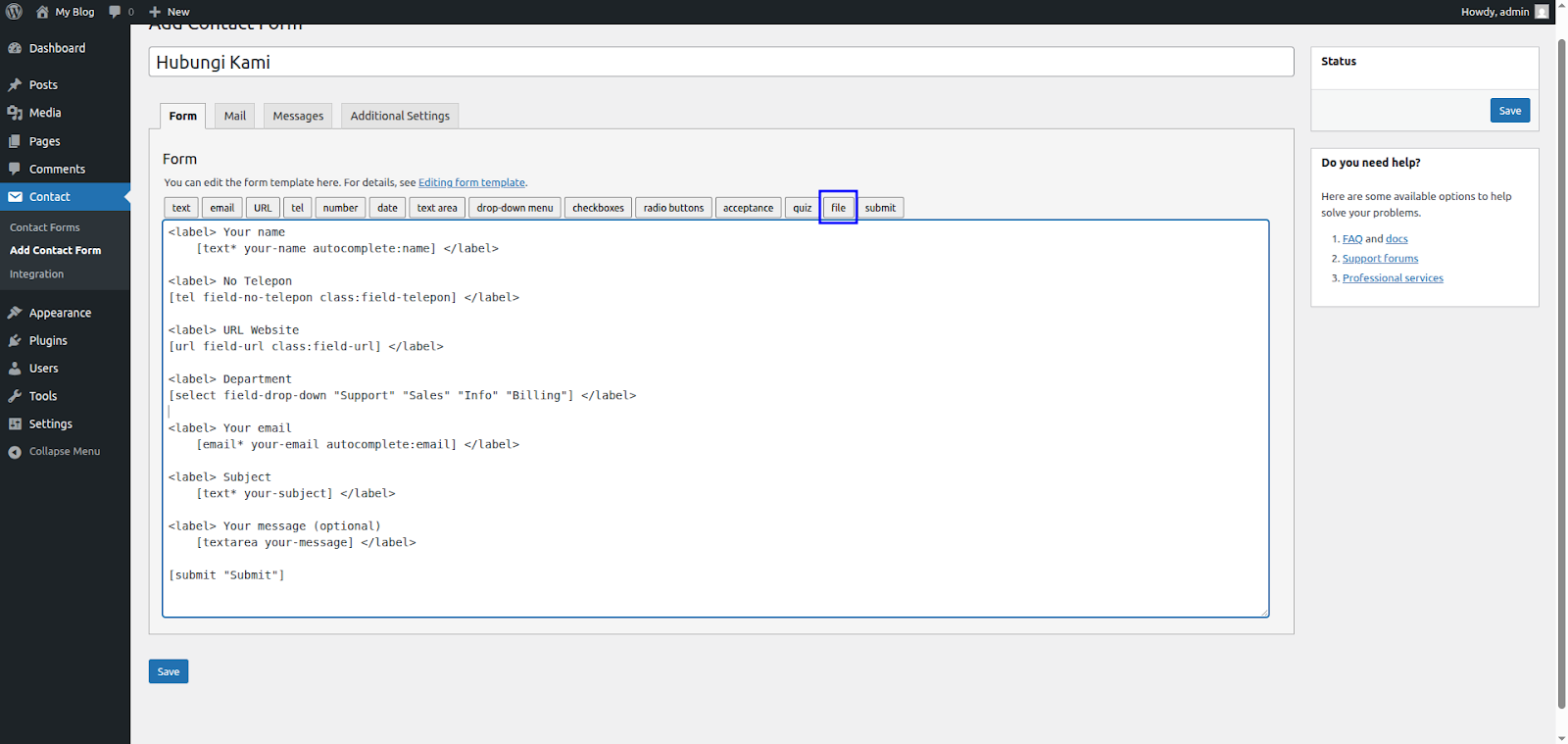Open the New content dropdown
This screenshot has width=1568, height=744.
pos(169,12)
